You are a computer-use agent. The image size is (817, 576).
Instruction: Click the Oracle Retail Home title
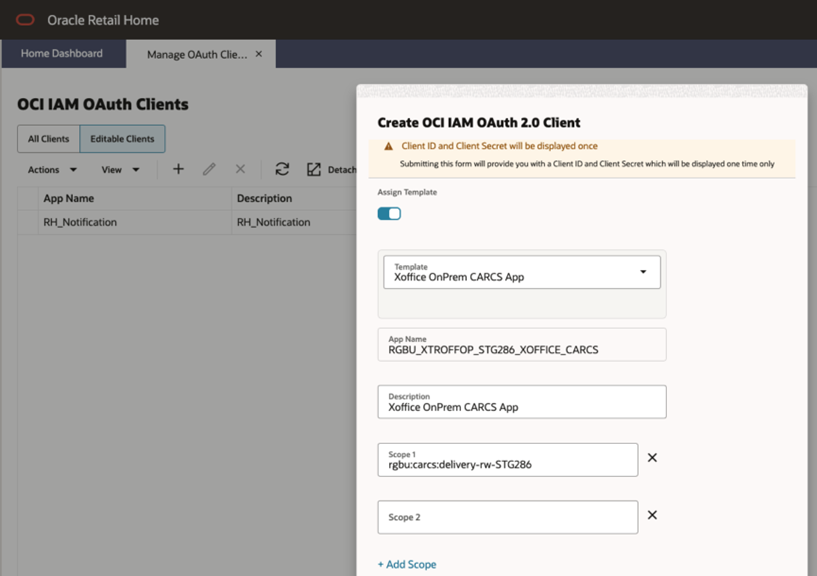click(103, 20)
